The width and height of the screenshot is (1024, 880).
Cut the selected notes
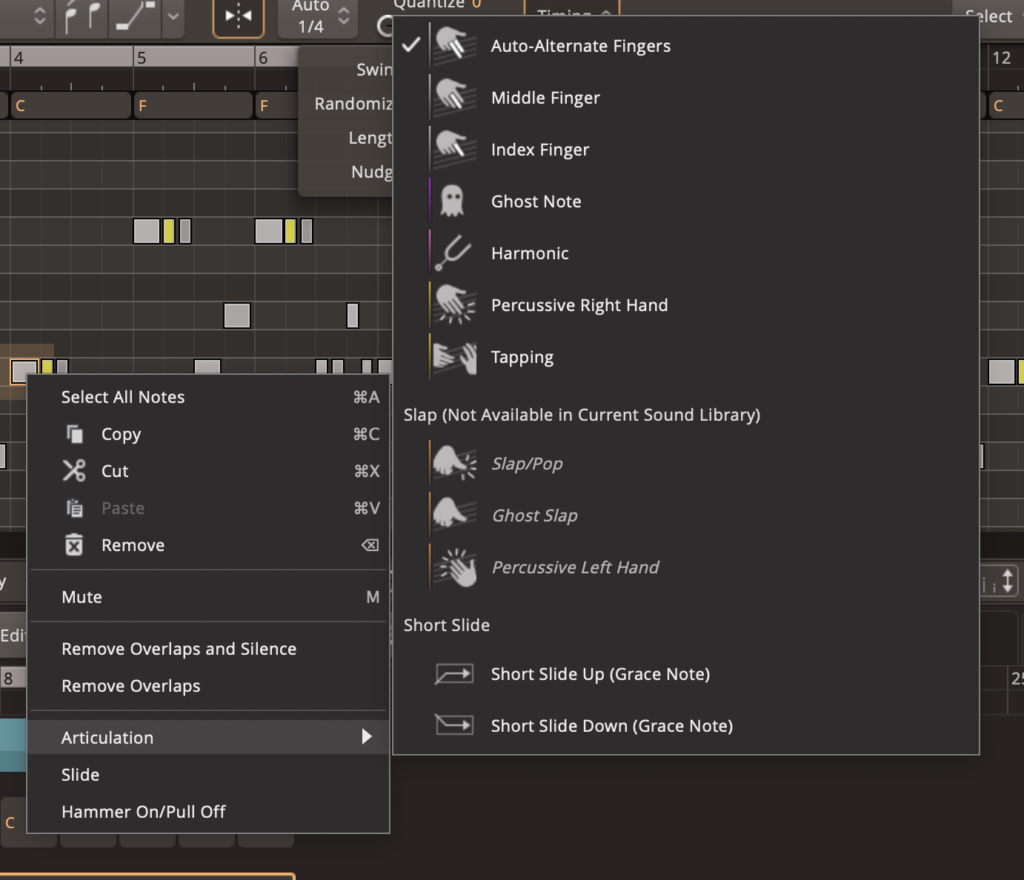(x=208, y=471)
